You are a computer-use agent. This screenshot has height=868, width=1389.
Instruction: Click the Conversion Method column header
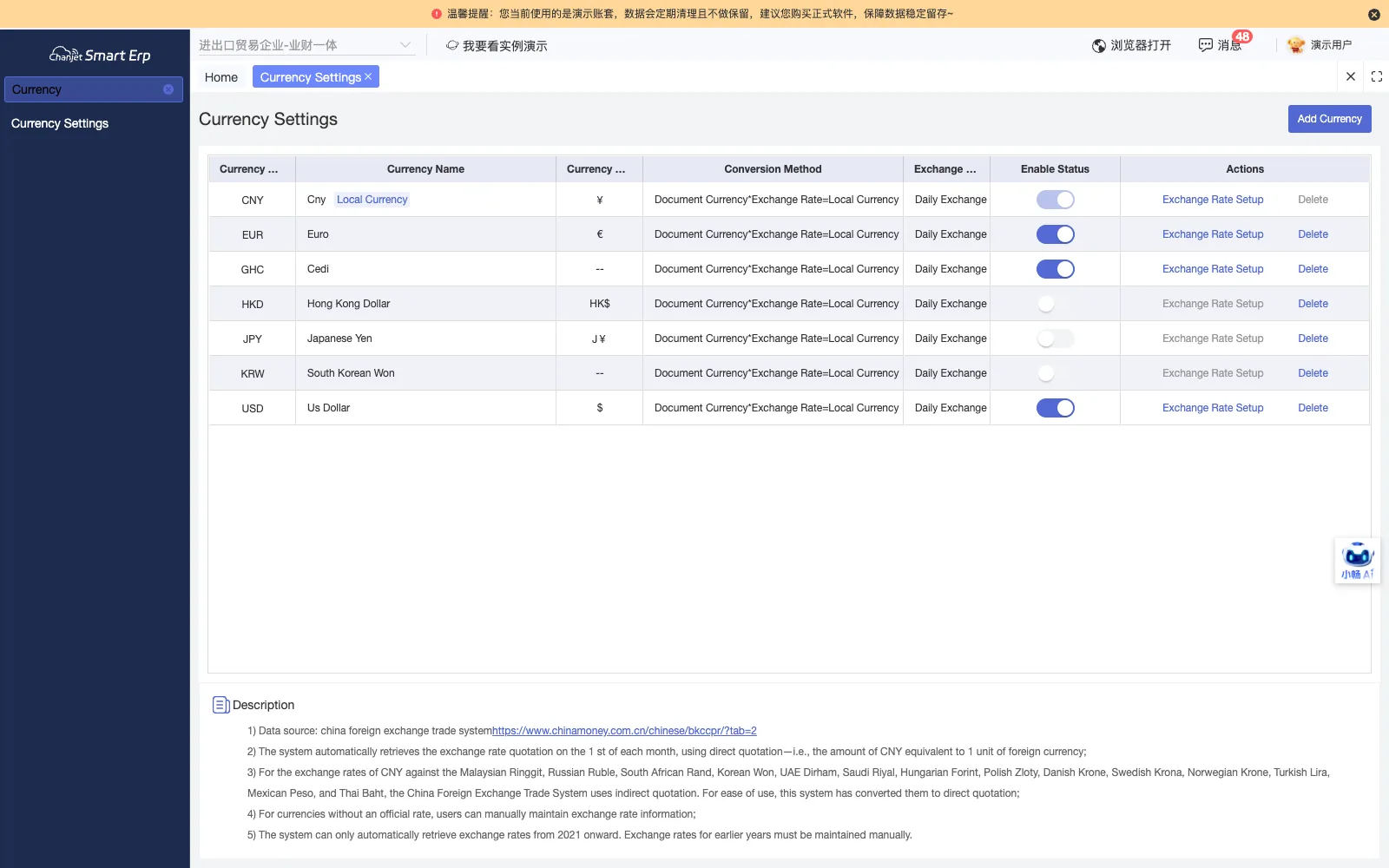pyautogui.click(x=773, y=169)
